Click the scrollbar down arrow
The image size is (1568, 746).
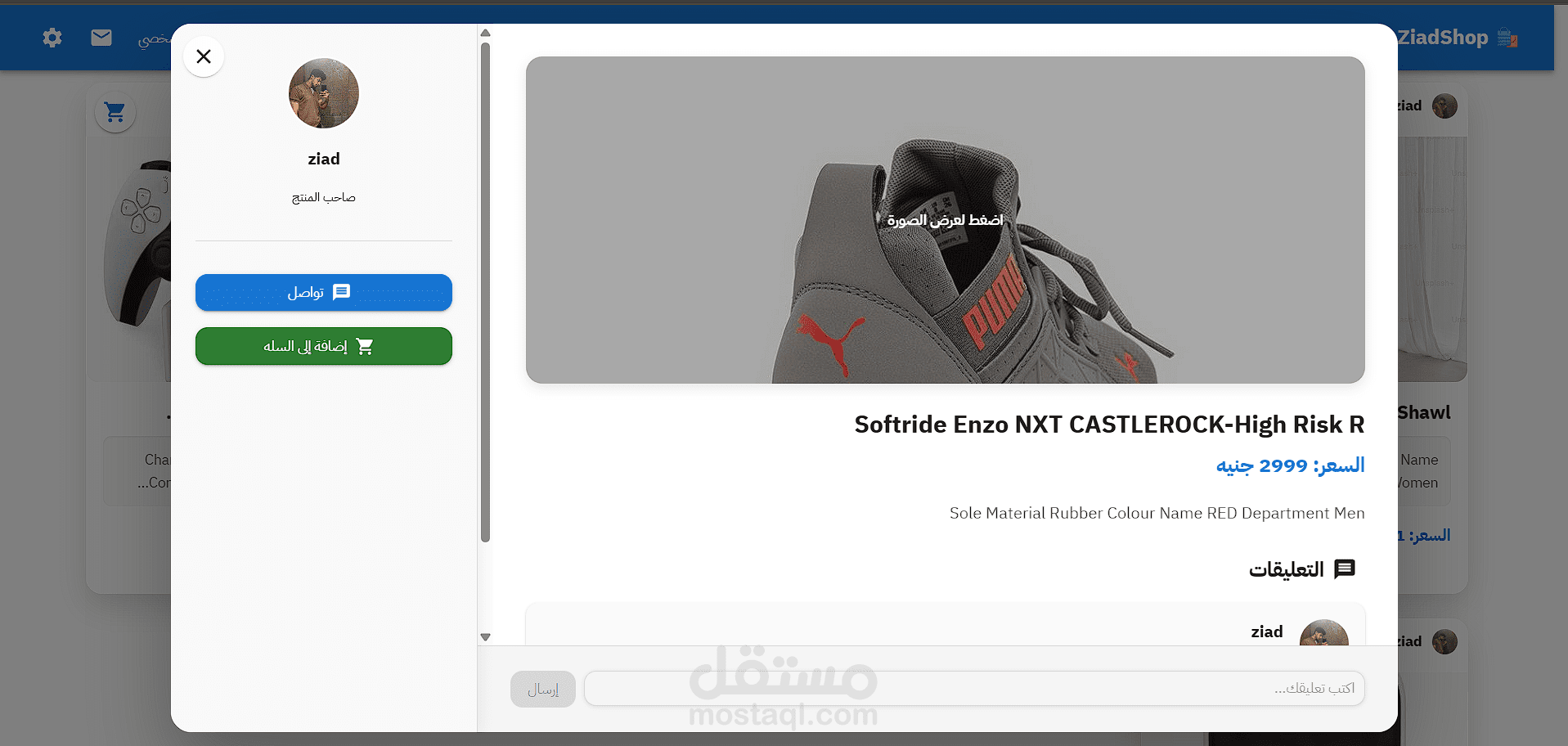coord(485,636)
